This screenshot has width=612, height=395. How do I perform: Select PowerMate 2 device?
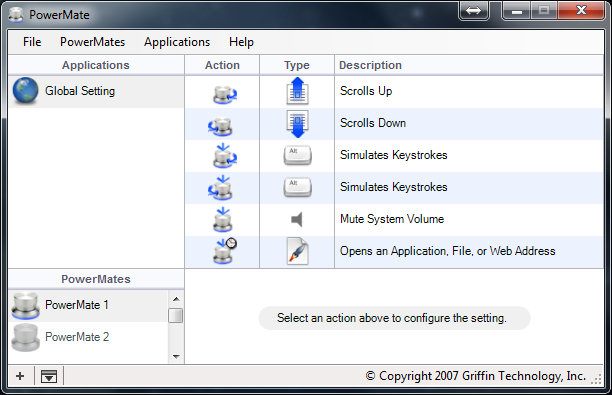[x=88, y=337]
